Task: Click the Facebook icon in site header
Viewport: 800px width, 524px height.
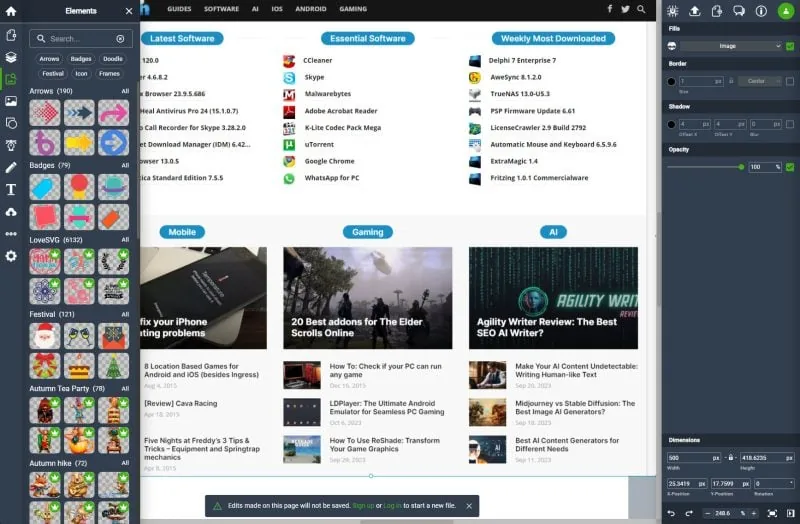Action: (610, 9)
